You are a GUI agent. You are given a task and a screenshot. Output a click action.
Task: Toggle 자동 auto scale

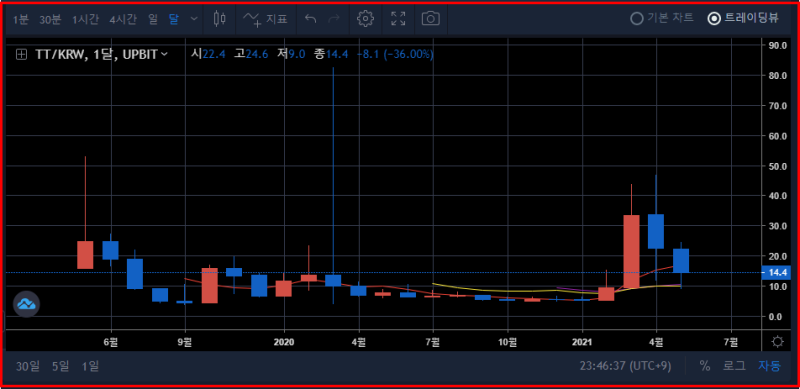tap(769, 366)
